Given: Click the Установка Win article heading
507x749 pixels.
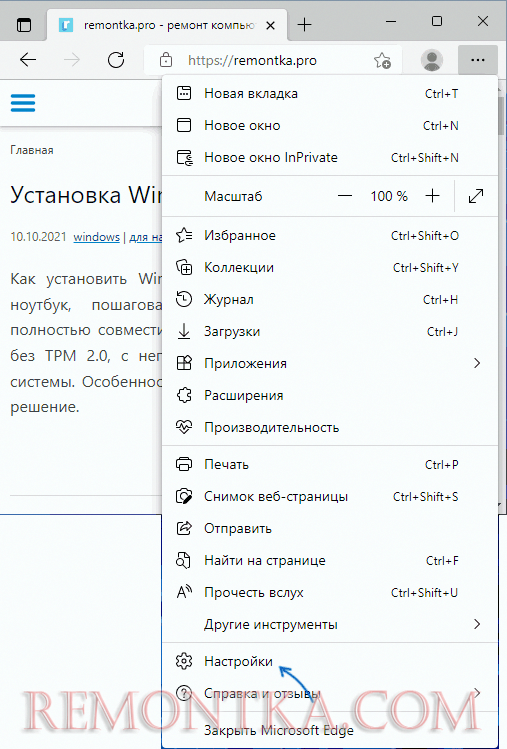Looking at the screenshot, I should coord(86,195).
